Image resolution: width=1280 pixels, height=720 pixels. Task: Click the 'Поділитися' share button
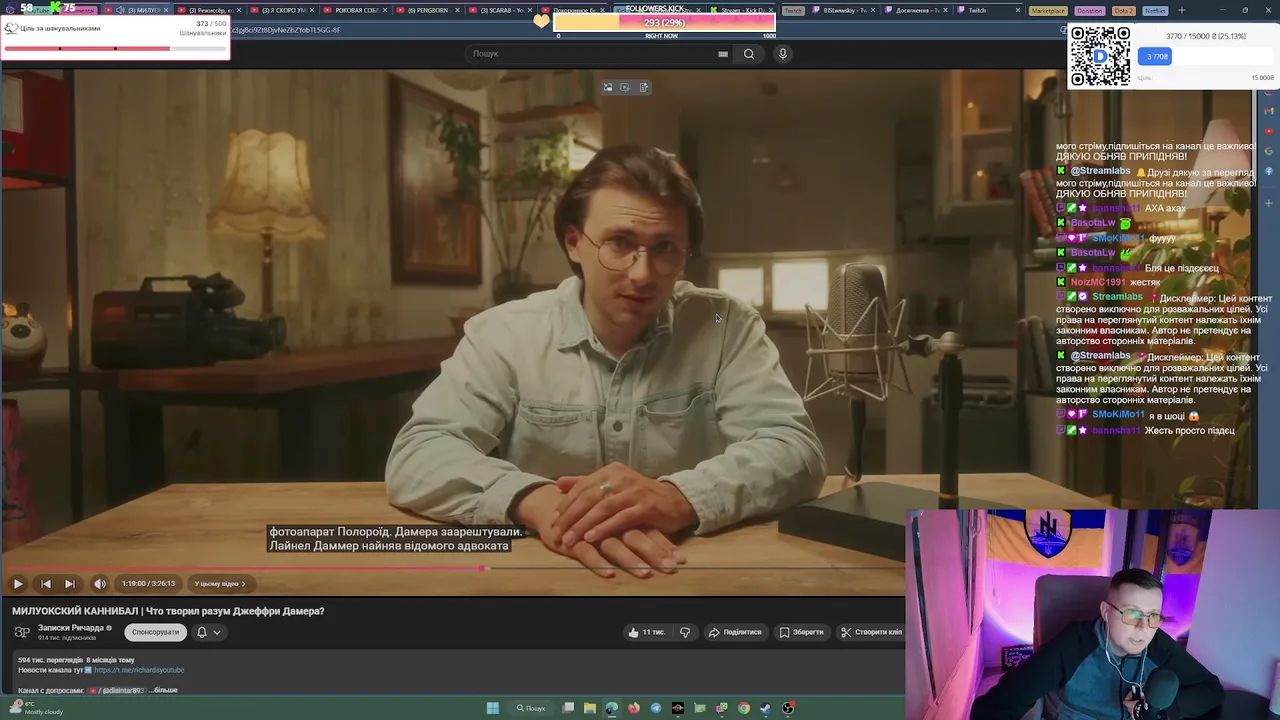coord(735,632)
